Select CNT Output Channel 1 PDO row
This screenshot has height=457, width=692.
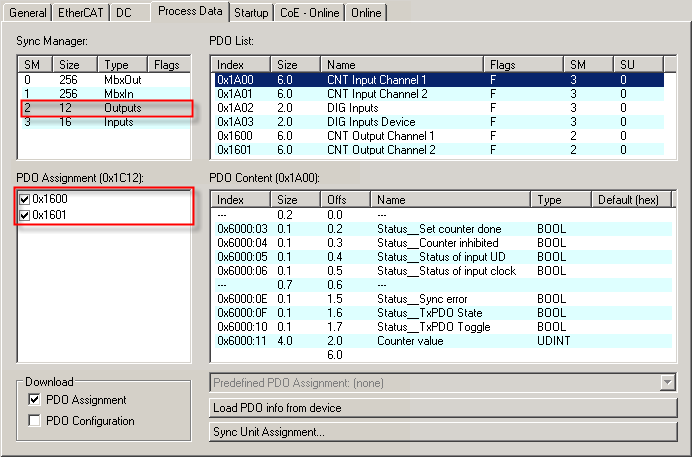point(439,136)
